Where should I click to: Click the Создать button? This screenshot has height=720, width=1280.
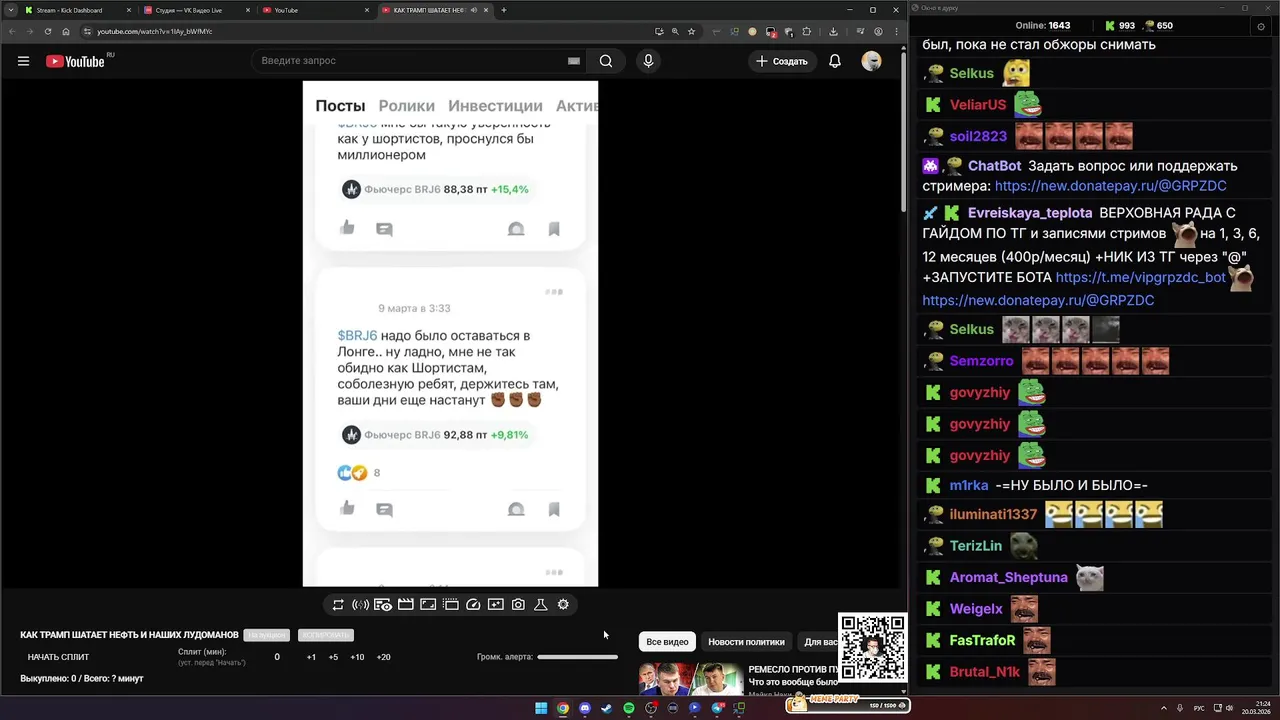(x=781, y=61)
